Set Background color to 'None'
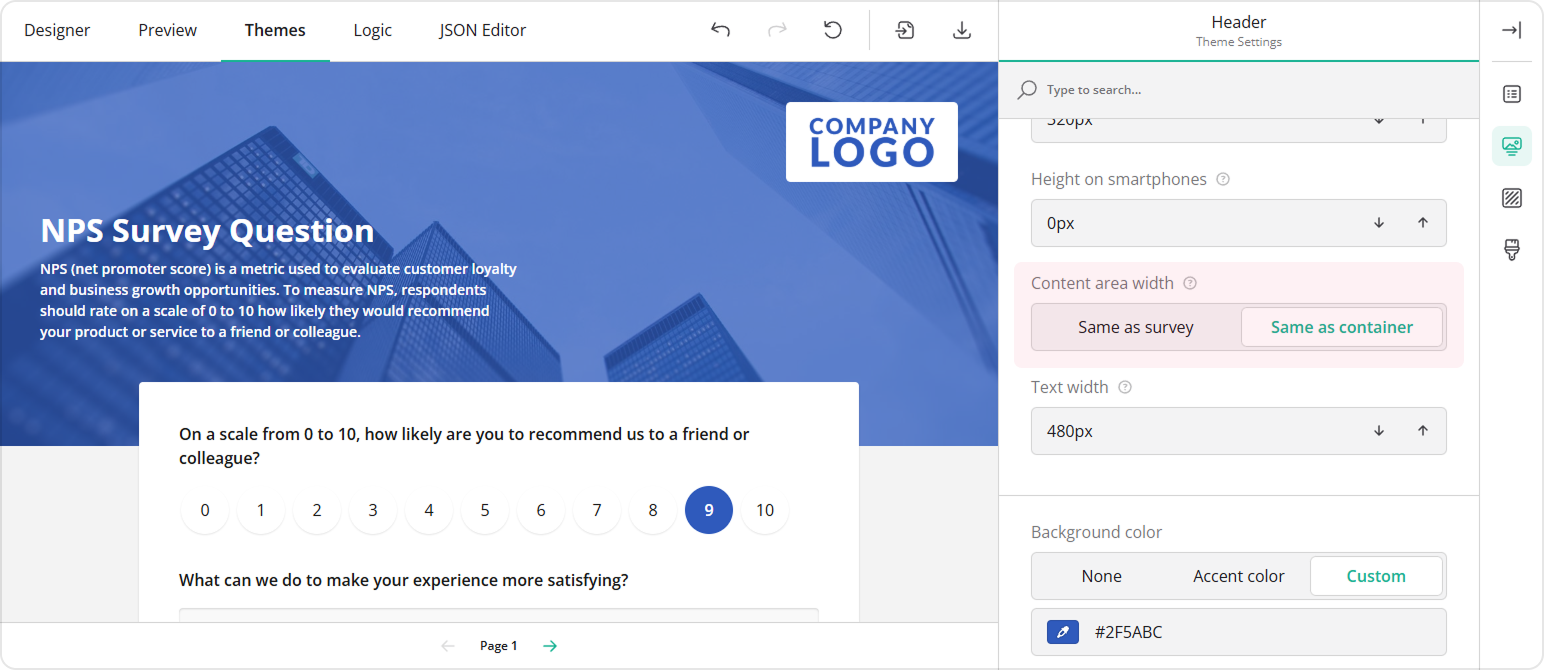The width and height of the screenshot is (1544, 670). point(1101,576)
